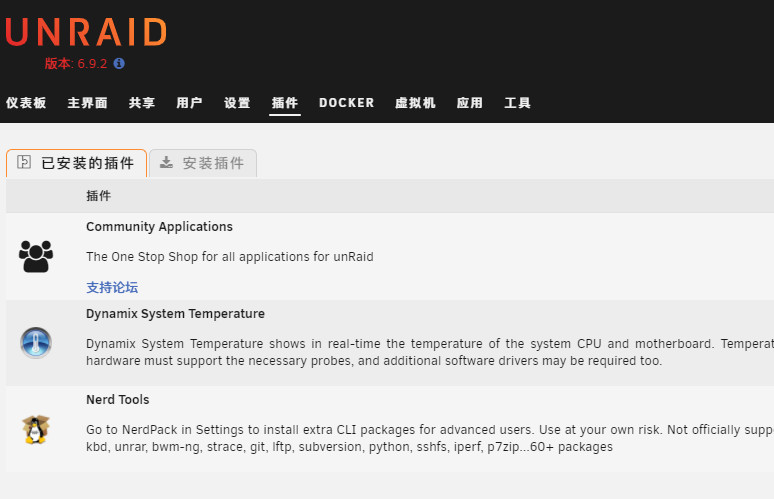This screenshot has width=774, height=499.
Task: Open the 支持论坛 support forum link
Action: [112, 287]
